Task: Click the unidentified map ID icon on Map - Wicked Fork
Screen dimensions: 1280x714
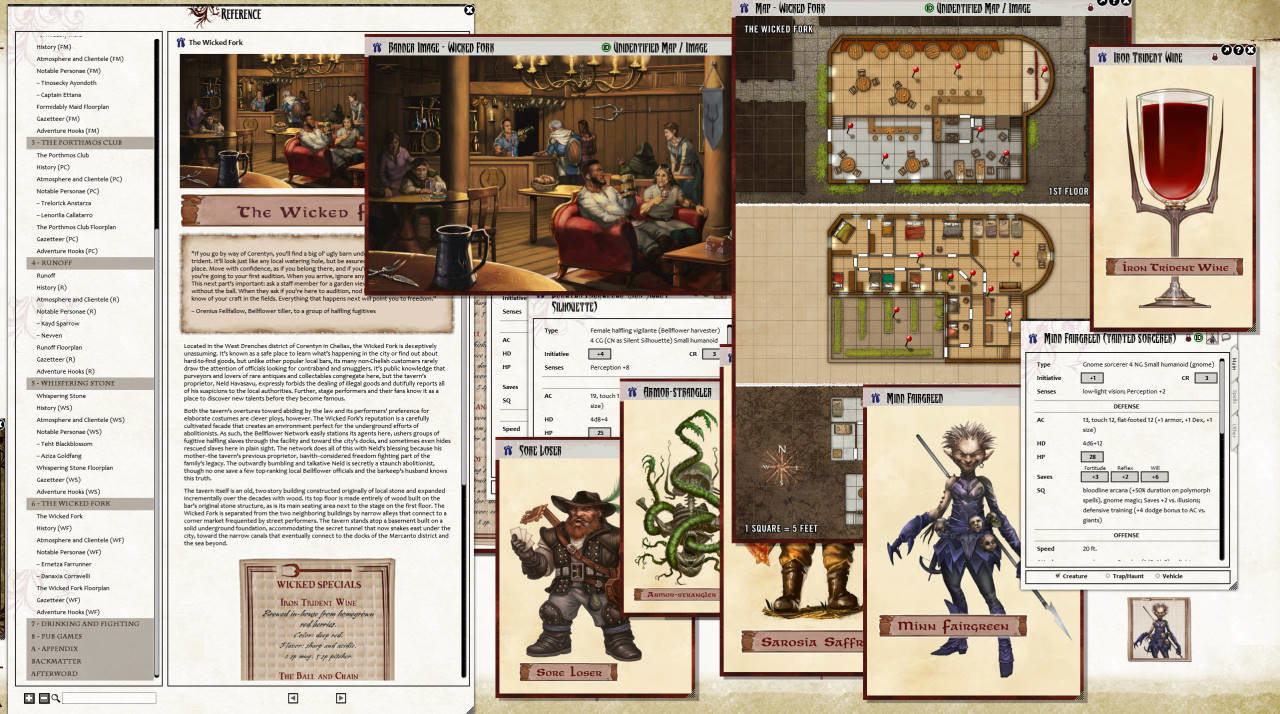Action: pos(929,8)
